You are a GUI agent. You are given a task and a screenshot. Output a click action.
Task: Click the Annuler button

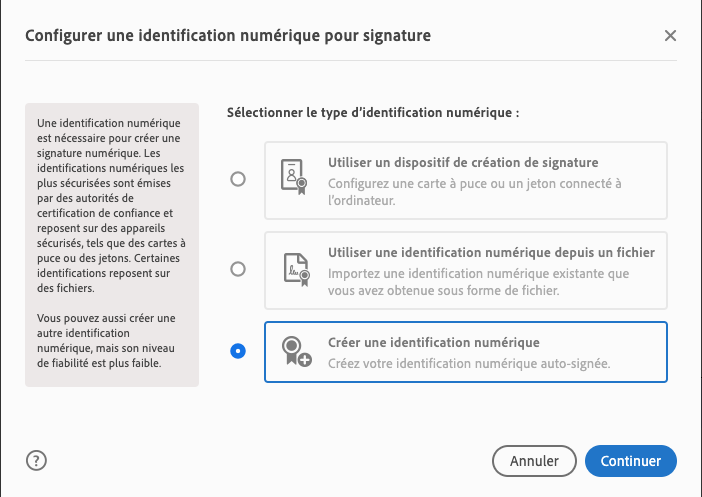(534, 461)
